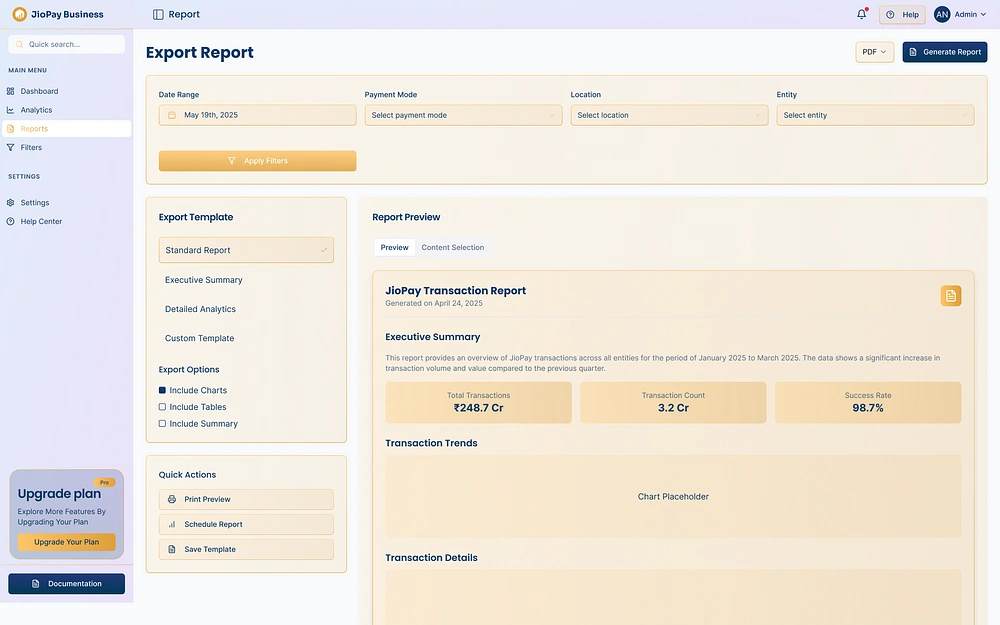The image size is (1000, 625).
Task: Expand the Select entity dropdown
Action: tap(876, 115)
